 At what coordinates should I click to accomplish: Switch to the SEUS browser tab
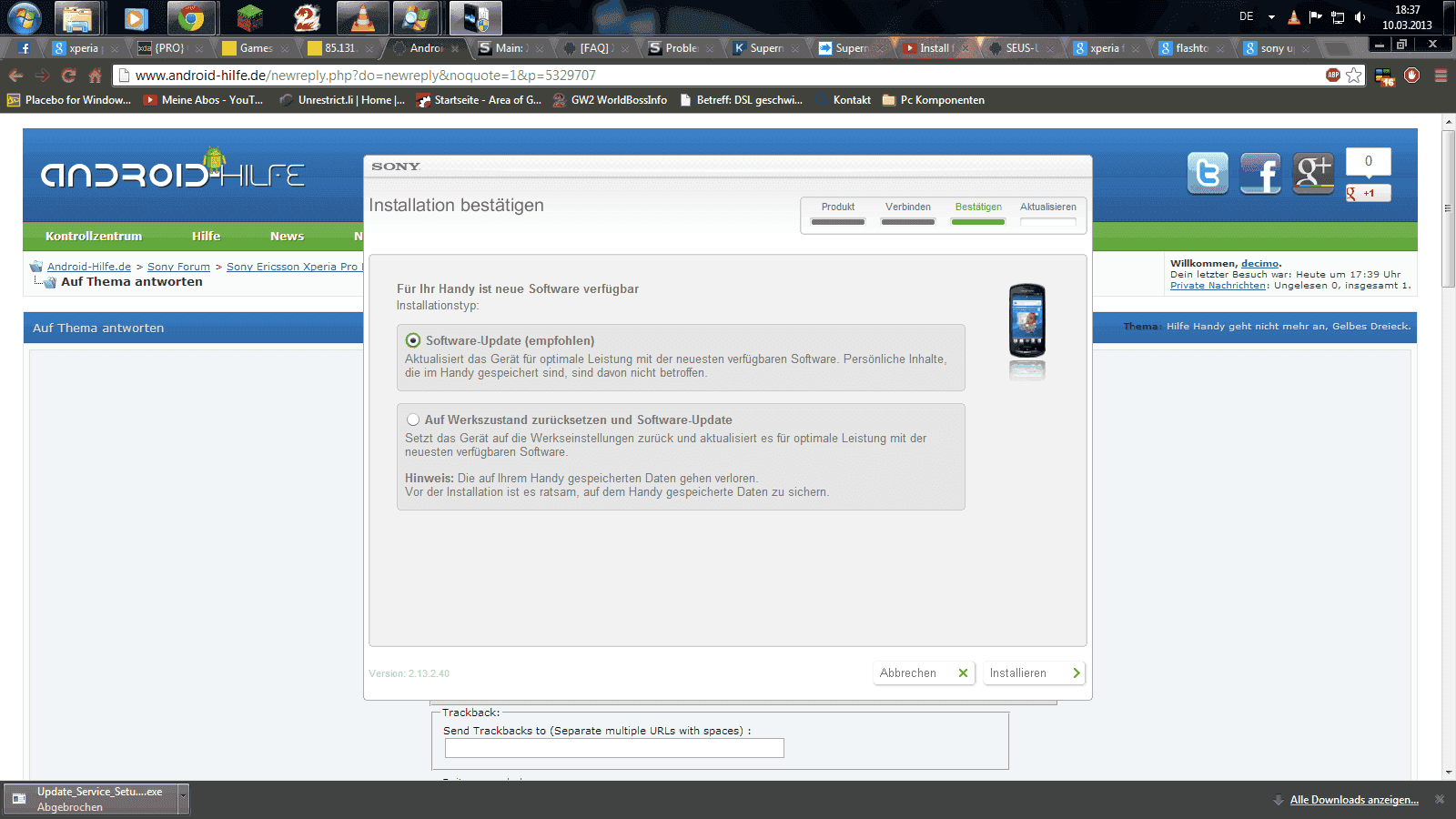click(1020, 48)
